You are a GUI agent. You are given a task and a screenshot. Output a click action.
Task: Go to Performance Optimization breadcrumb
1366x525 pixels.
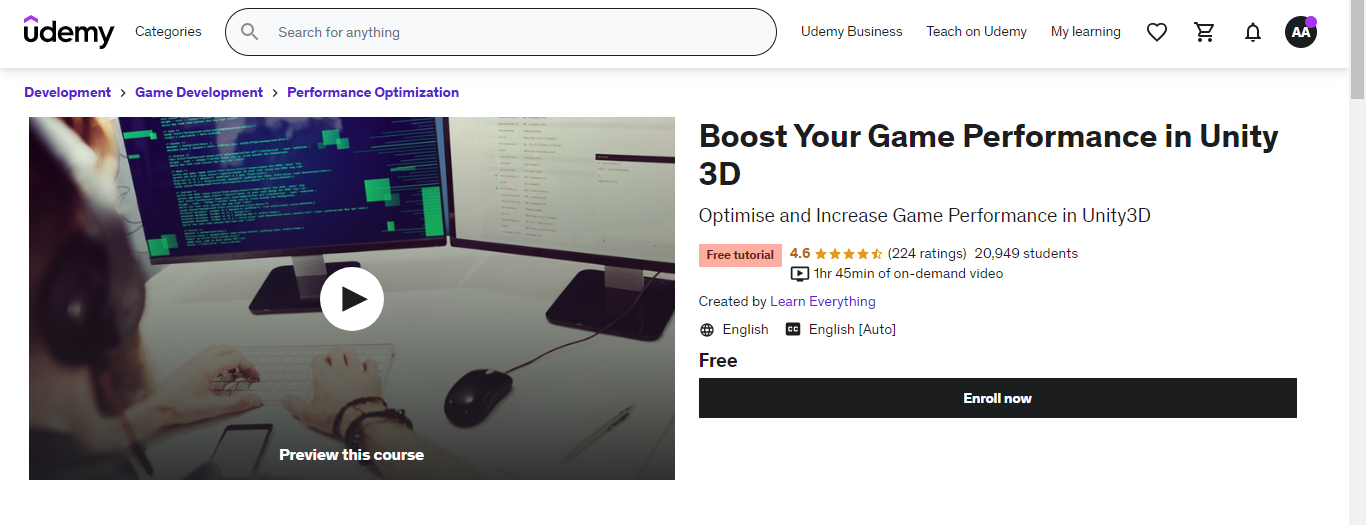point(373,92)
